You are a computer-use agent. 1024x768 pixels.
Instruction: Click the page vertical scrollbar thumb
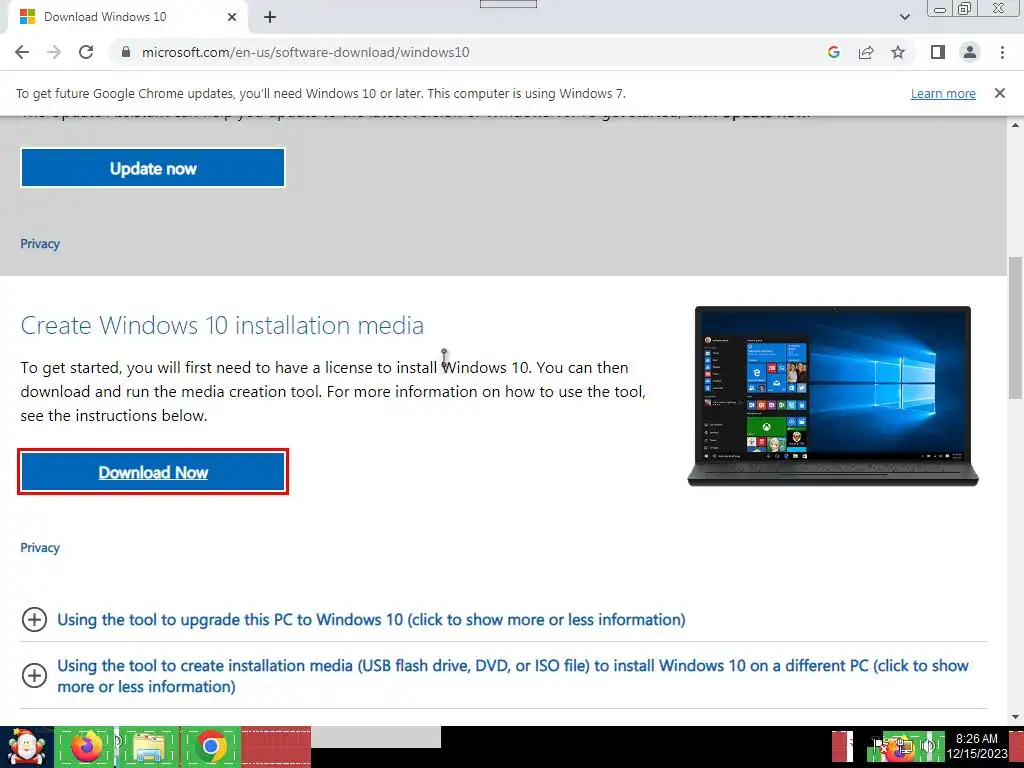(1015, 327)
